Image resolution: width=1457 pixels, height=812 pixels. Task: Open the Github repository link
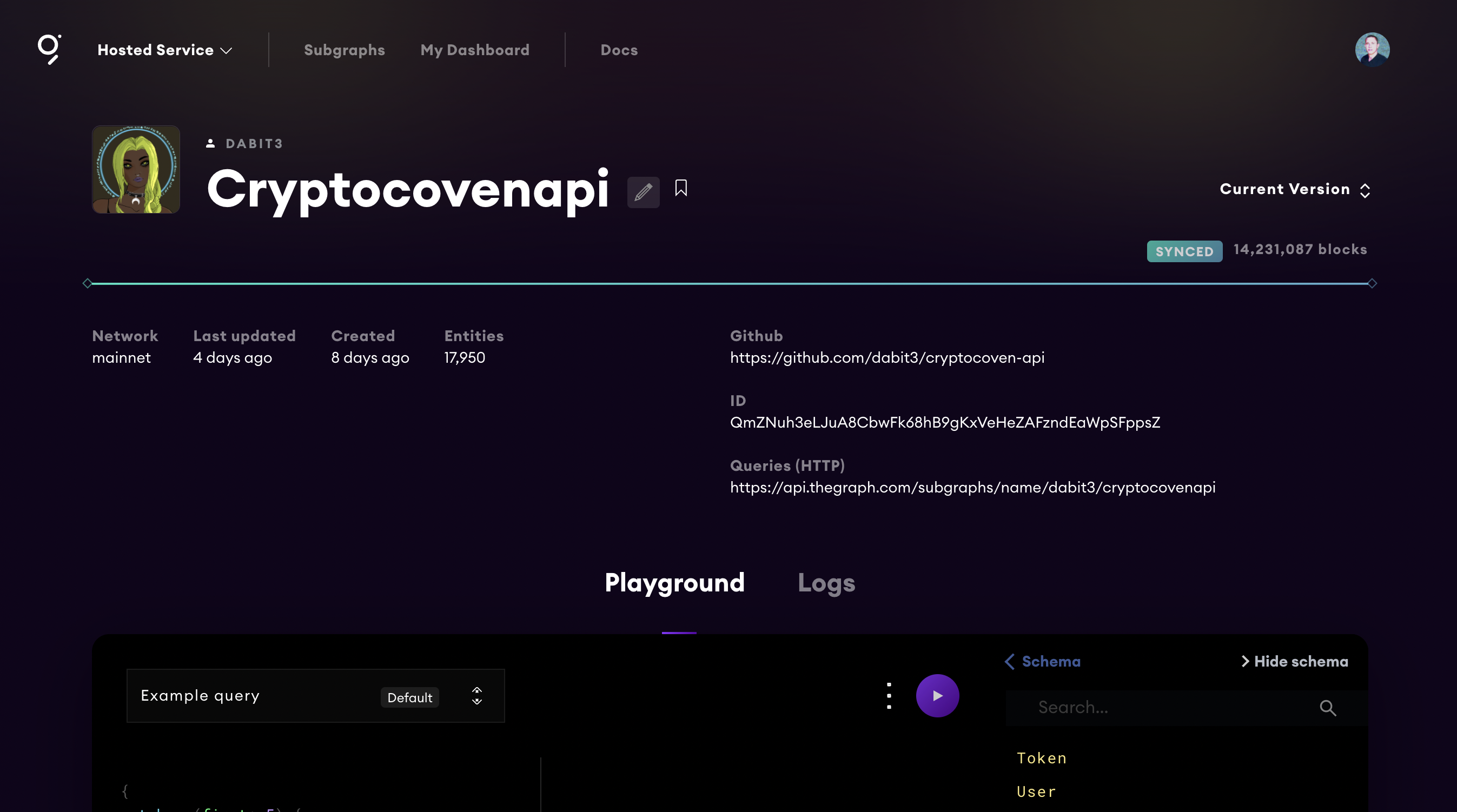(x=887, y=358)
